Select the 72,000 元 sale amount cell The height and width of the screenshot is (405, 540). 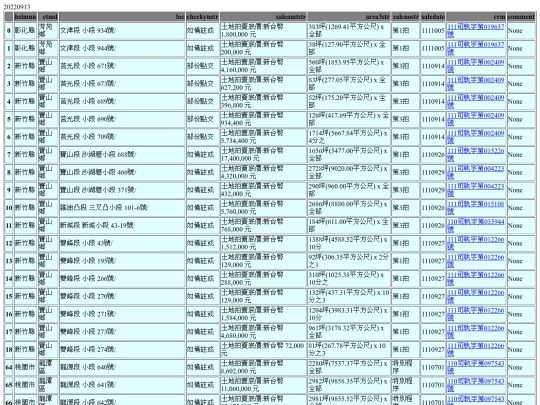click(x=263, y=349)
